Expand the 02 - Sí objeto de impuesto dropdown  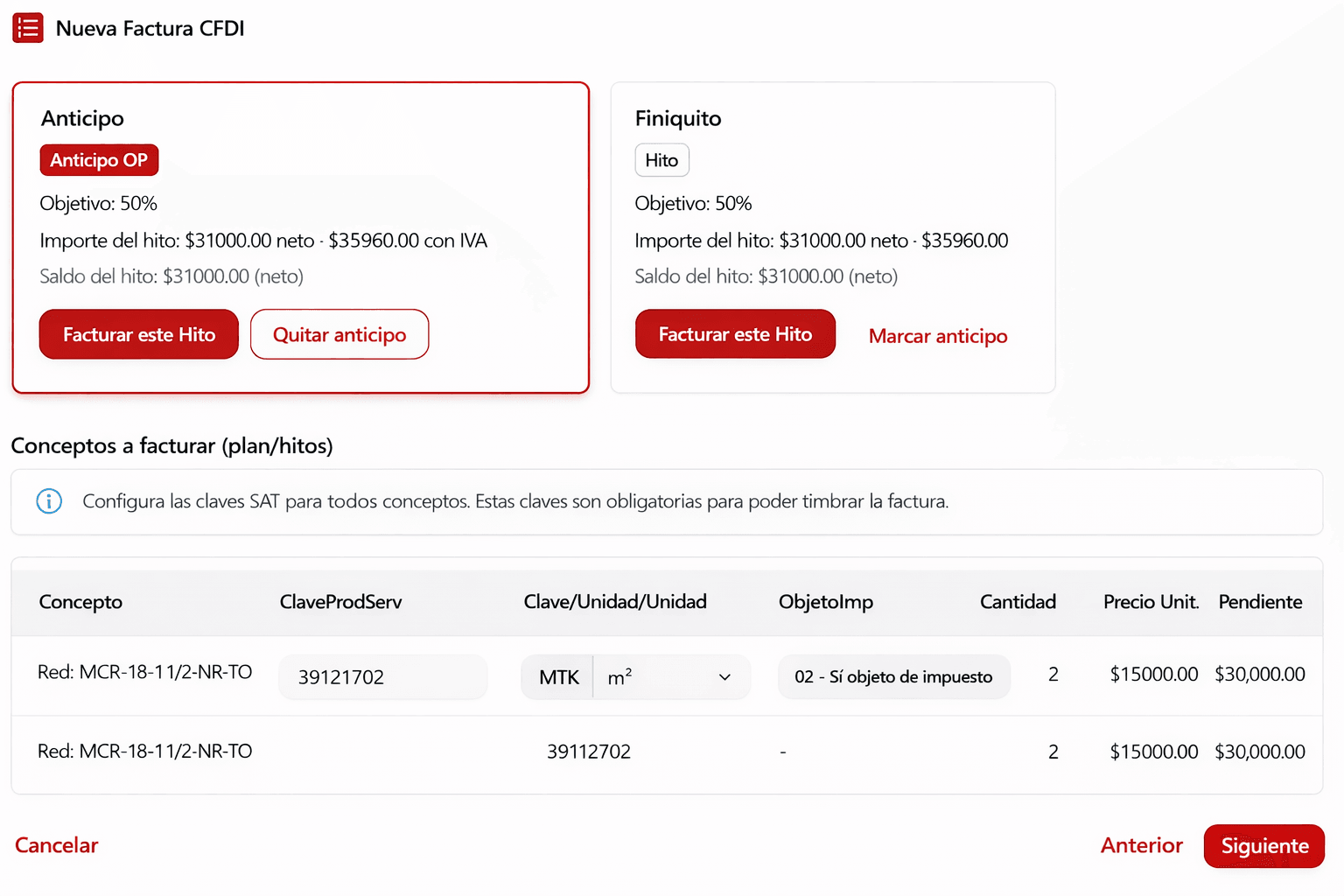coord(893,677)
